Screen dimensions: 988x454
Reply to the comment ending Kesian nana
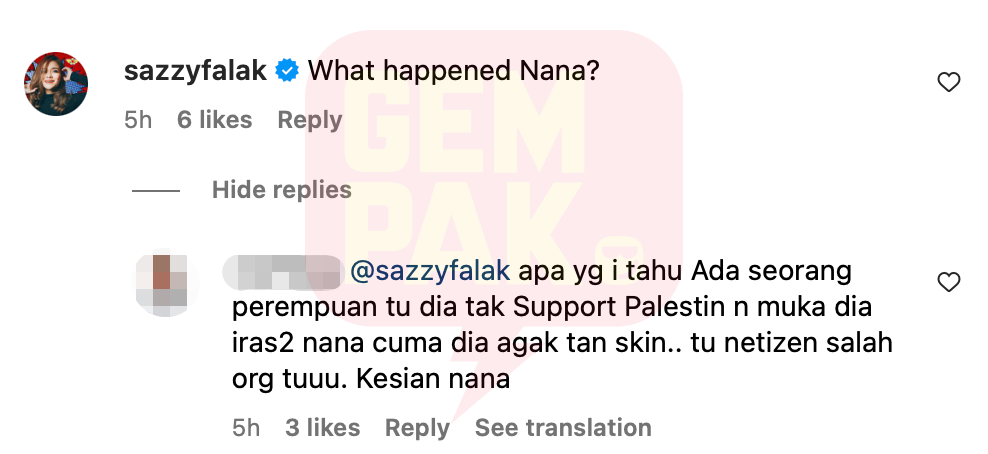(417, 428)
